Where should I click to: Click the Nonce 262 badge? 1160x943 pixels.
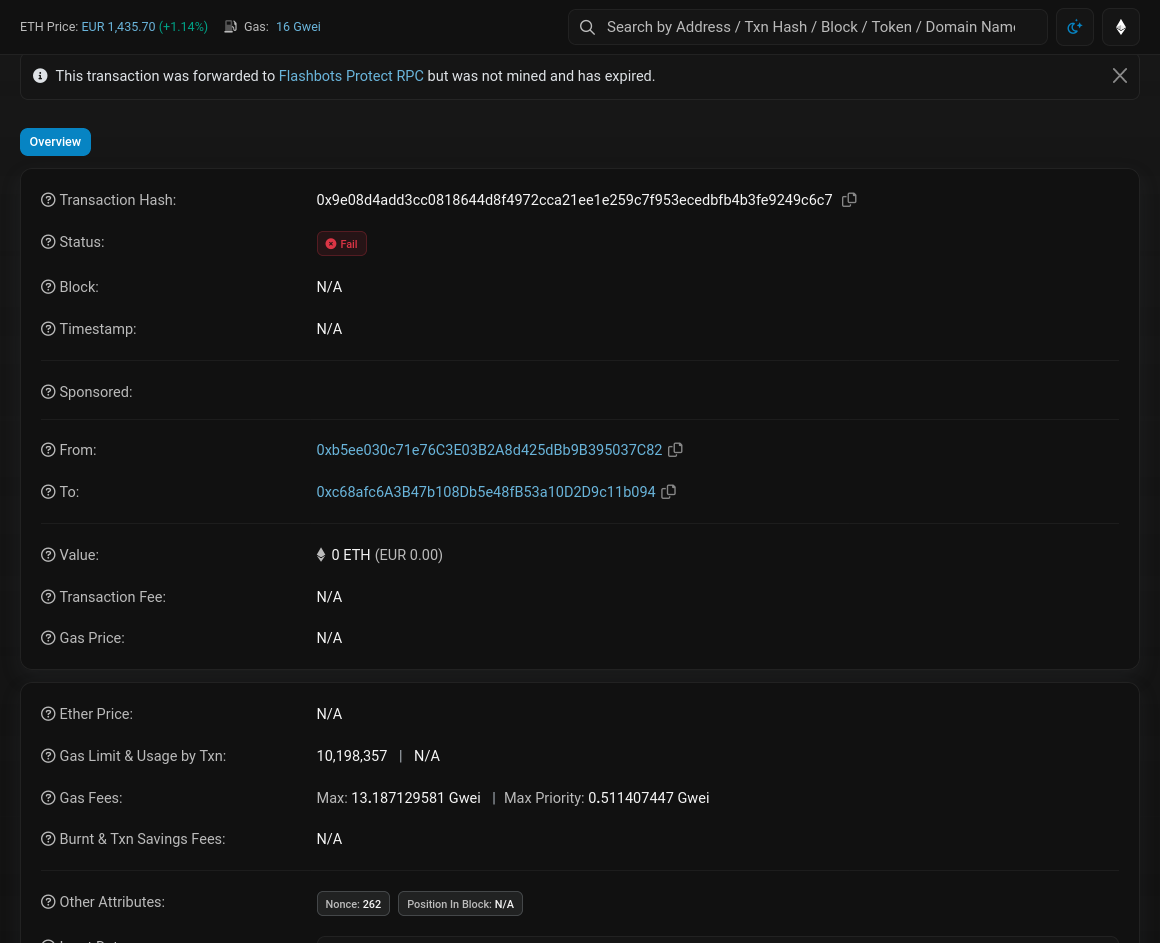tap(353, 903)
